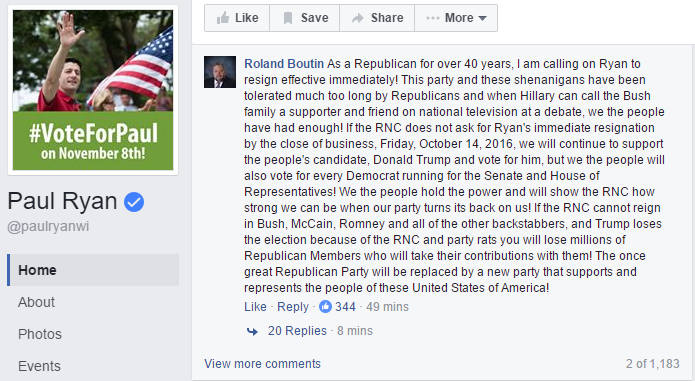This screenshot has height=381, width=695.
Task: Click the Save bookmark icon
Action: pos(288,18)
